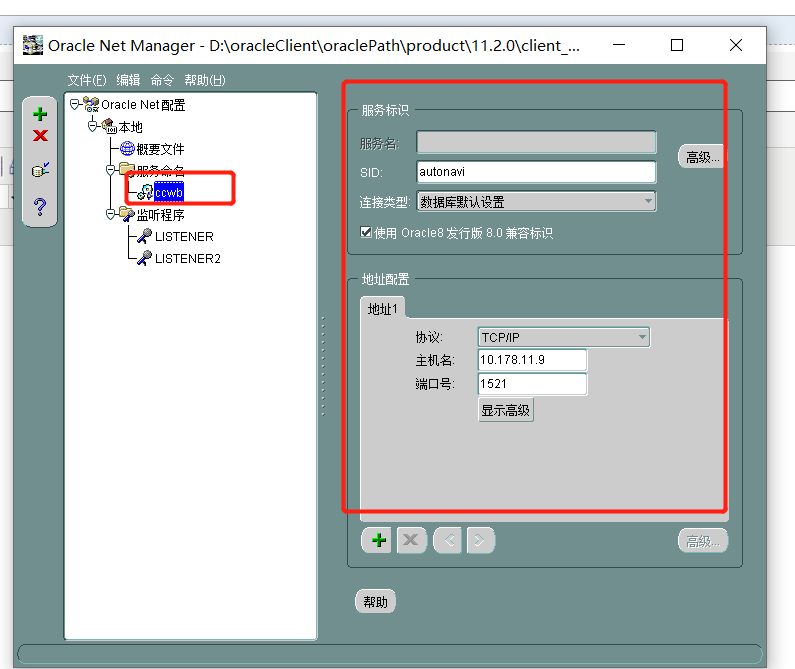This screenshot has width=795, height=669.
Task: Open the 文件(F) menu
Action: [87, 80]
